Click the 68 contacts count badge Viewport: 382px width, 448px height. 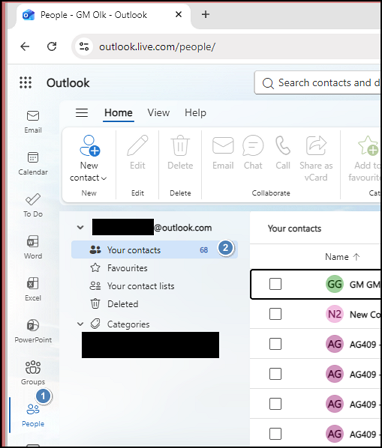point(204,250)
